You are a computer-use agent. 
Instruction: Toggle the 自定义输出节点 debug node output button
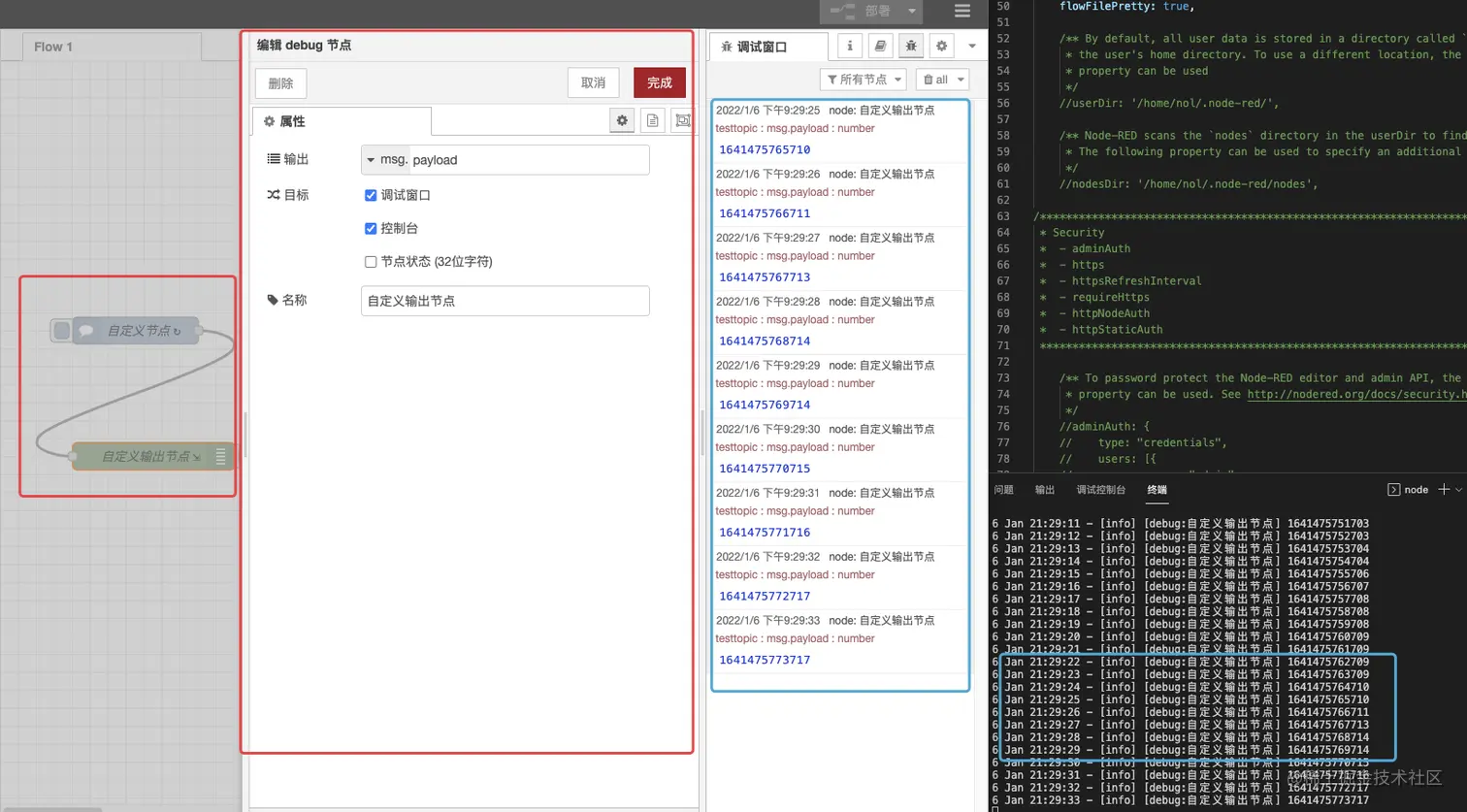point(222,456)
